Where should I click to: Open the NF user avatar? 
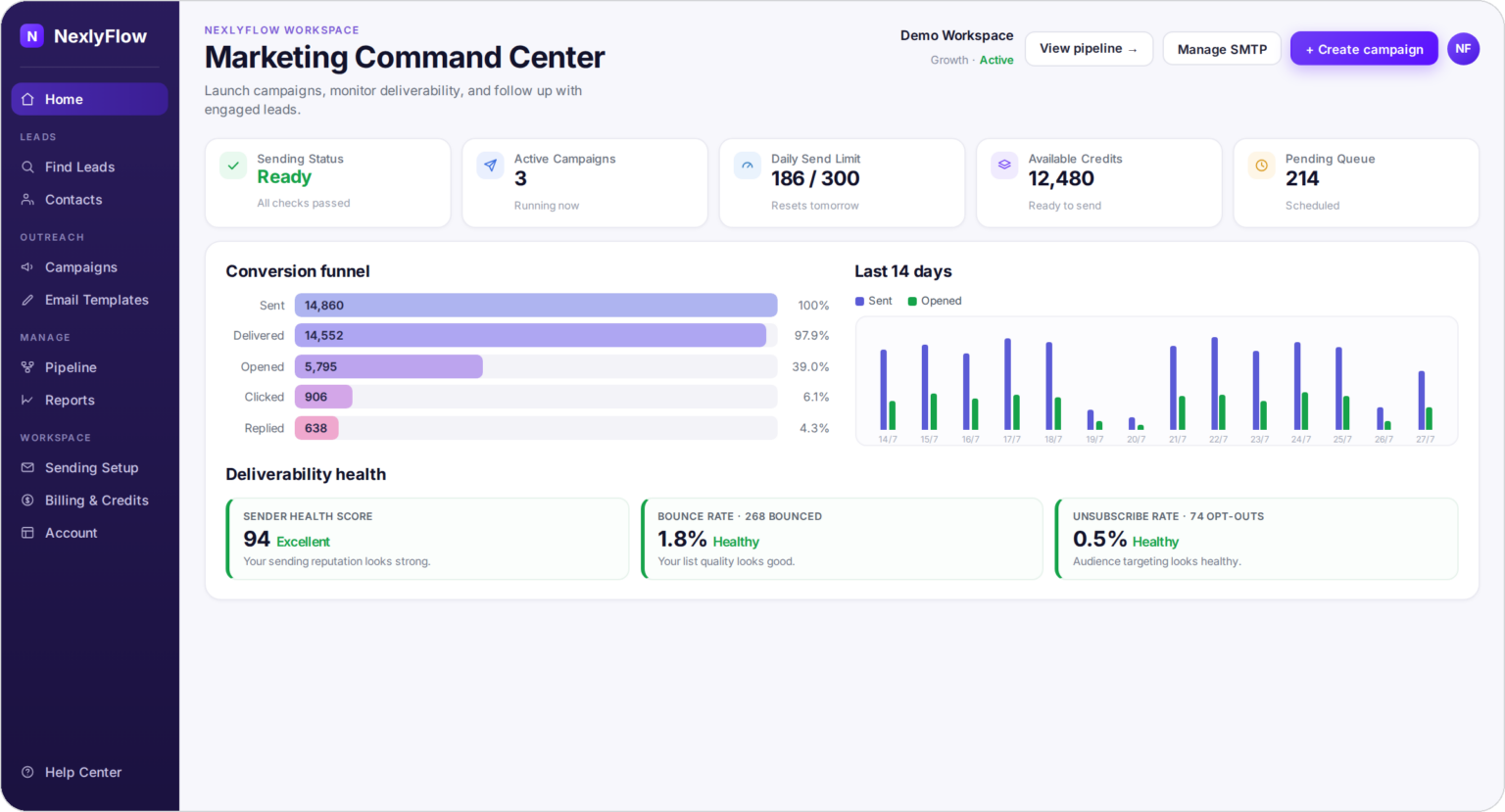point(1463,49)
